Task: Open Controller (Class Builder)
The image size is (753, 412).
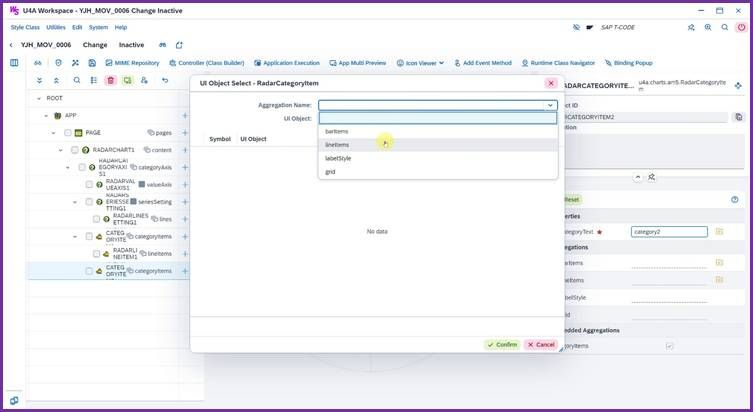Action: click(206, 63)
